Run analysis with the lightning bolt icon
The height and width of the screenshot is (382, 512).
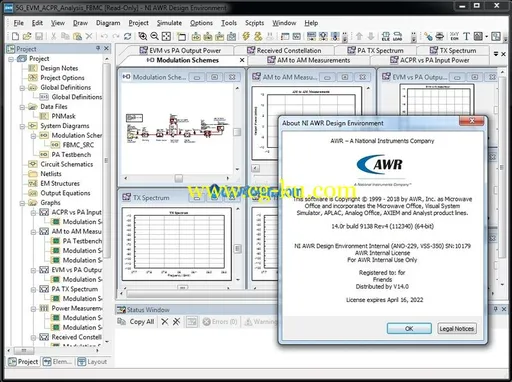[x=246, y=36]
